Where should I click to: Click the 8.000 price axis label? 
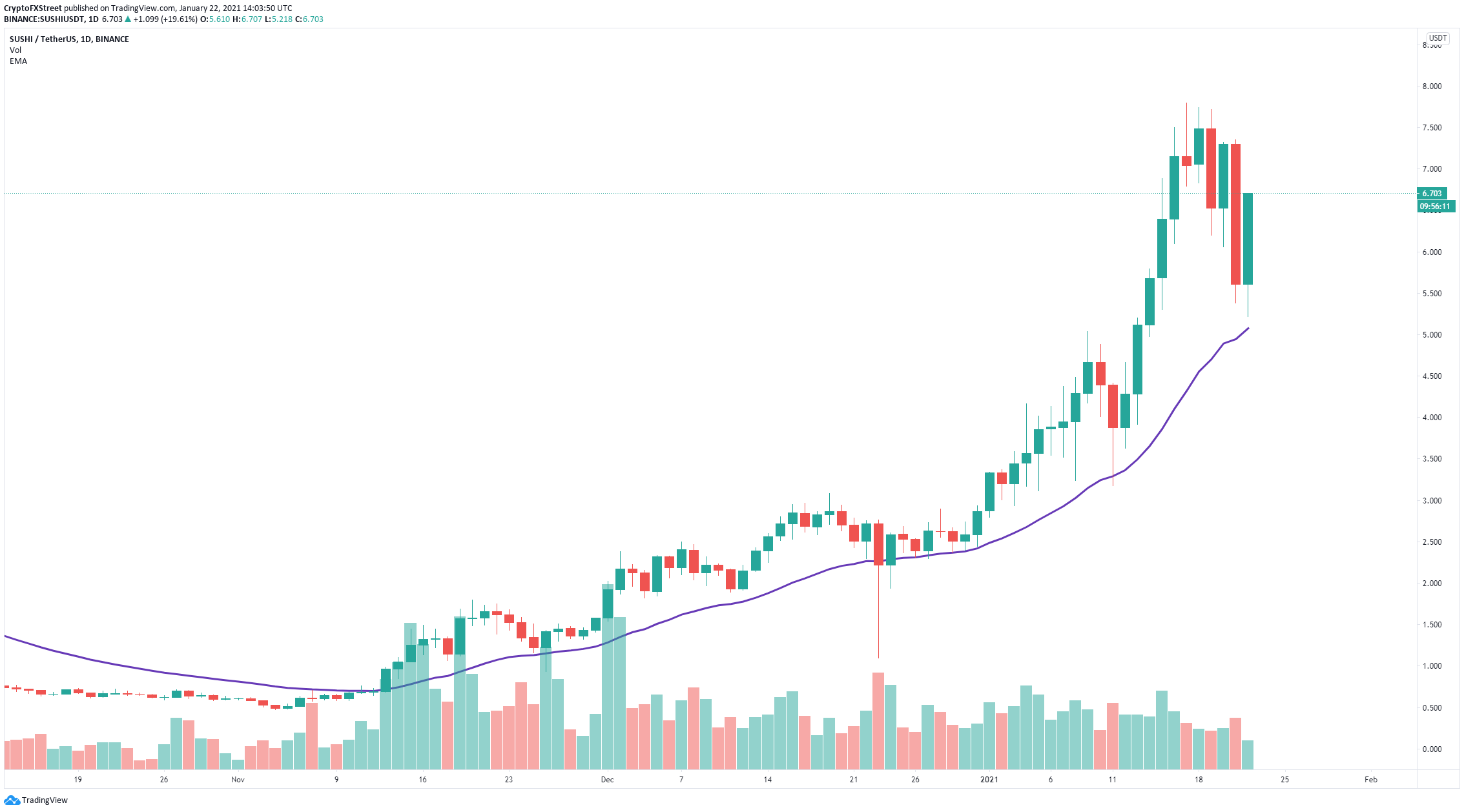click(x=1432, y=86)
